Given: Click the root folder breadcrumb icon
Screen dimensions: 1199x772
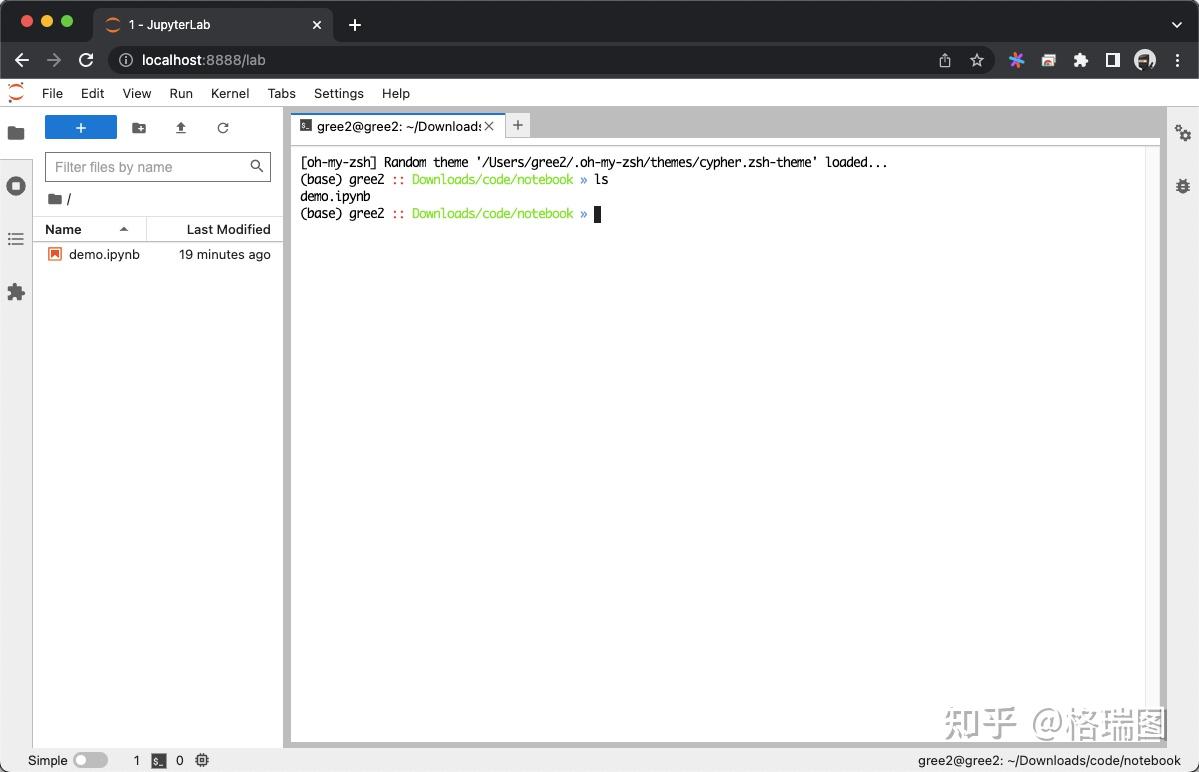Looking at the screenshot, I should pos(54,199).
